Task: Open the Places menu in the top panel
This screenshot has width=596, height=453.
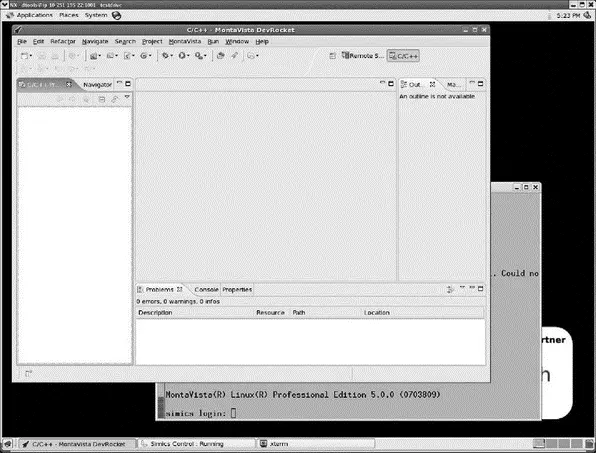Action: 69,15
